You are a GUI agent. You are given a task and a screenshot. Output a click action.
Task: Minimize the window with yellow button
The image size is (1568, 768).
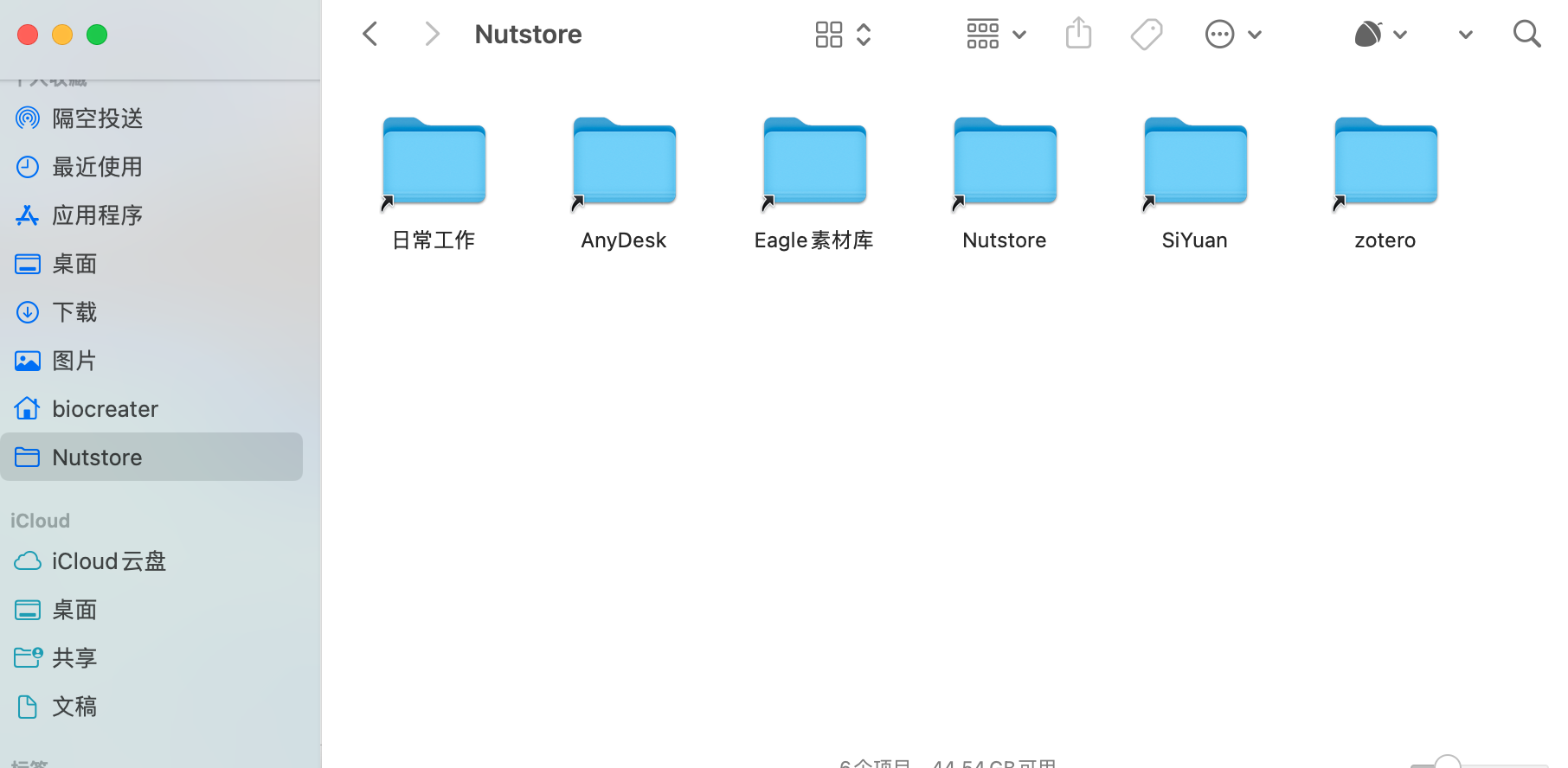62,35
